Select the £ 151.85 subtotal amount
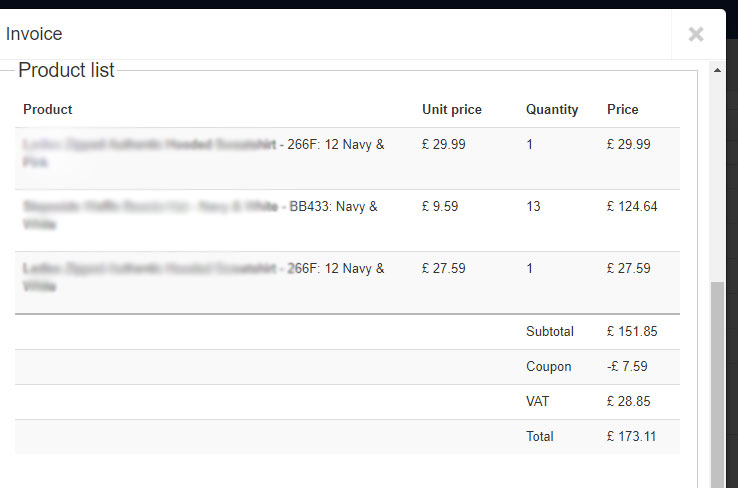Viewport: 738px width, 488px height. (x=632, y=332)
